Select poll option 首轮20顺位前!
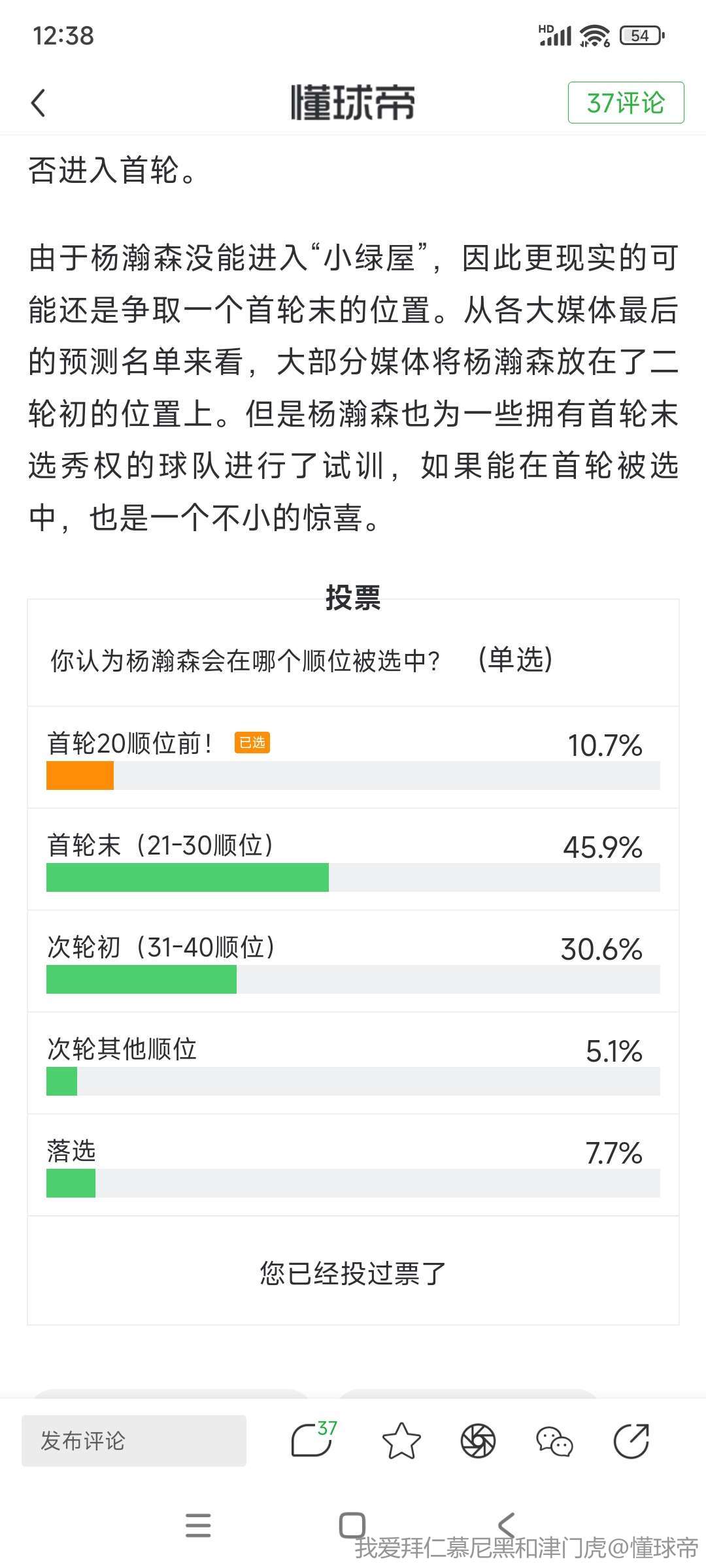This screenshot has height=1568, width=706. tap(353, 757)
